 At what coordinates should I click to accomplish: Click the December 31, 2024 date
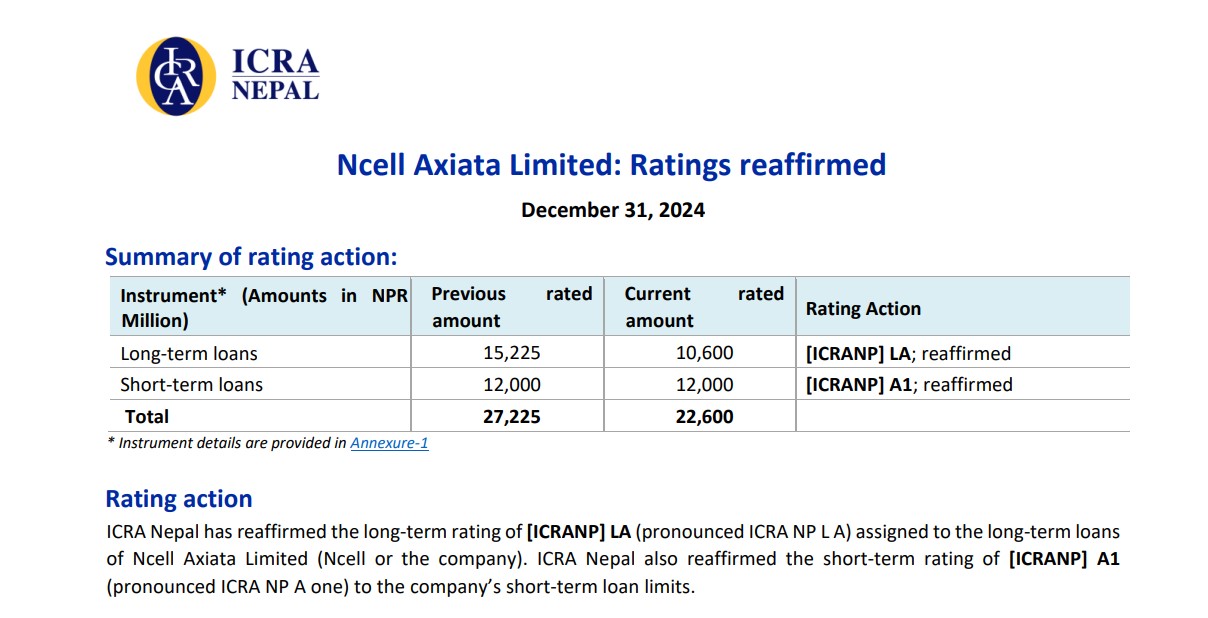pos(612,210)
